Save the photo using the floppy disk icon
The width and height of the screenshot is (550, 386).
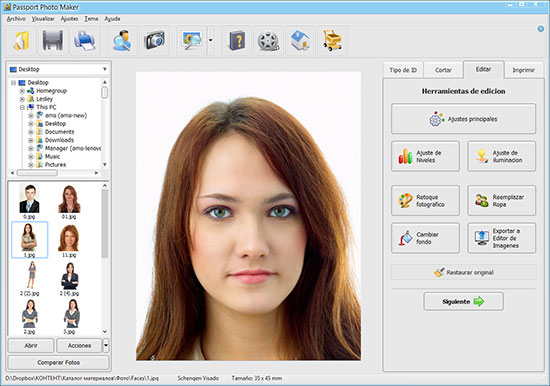tap(53, 40)
